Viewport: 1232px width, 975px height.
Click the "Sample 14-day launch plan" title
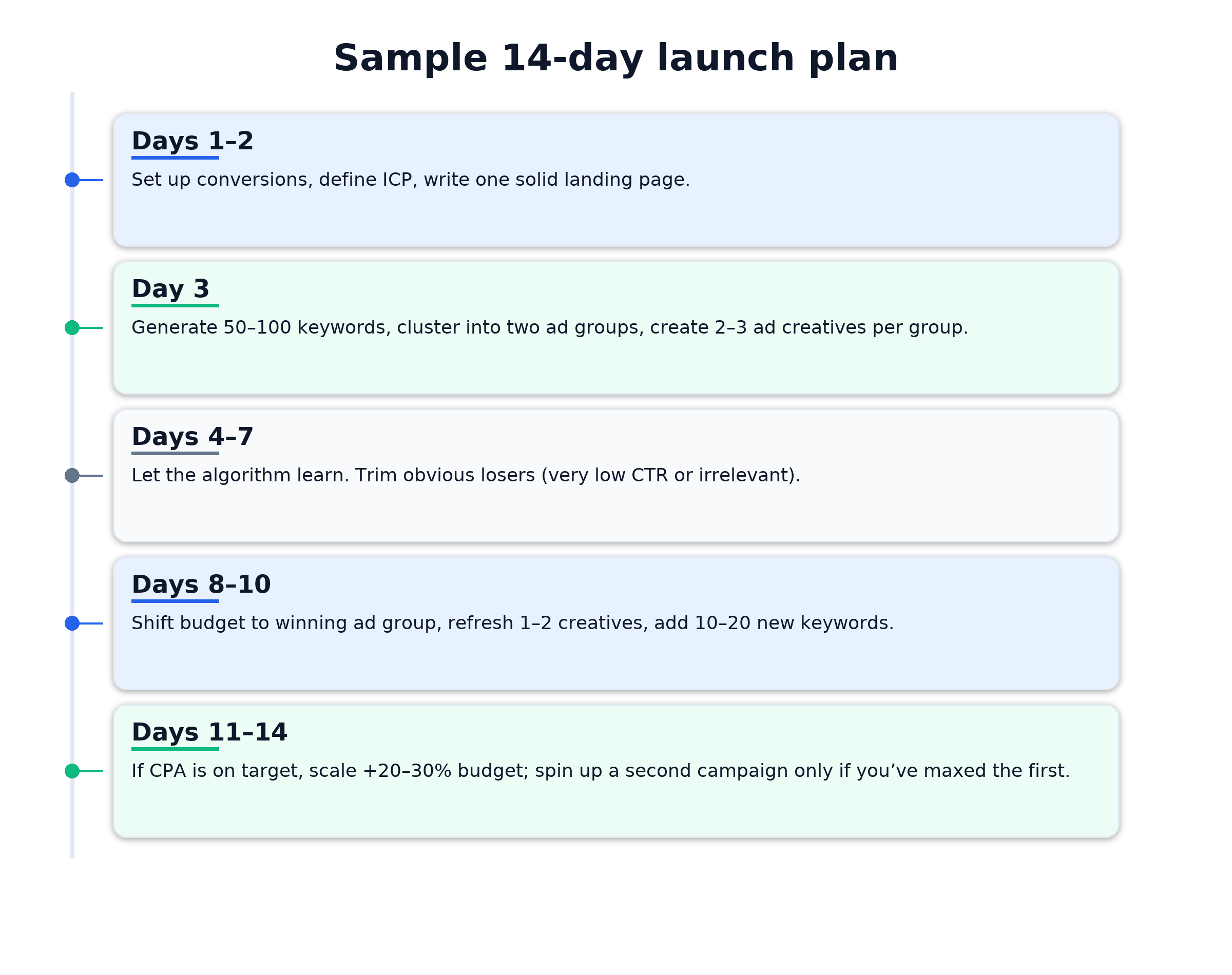[x=615, y=58]
